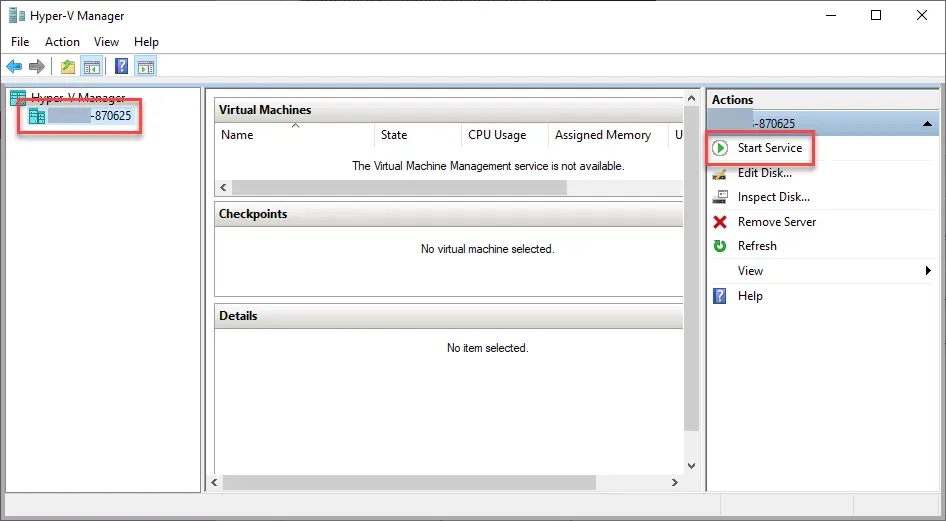Click the Hyper-V Manager app icon in title bar
This screenshot has width=946, height=521.
[16, 16]
